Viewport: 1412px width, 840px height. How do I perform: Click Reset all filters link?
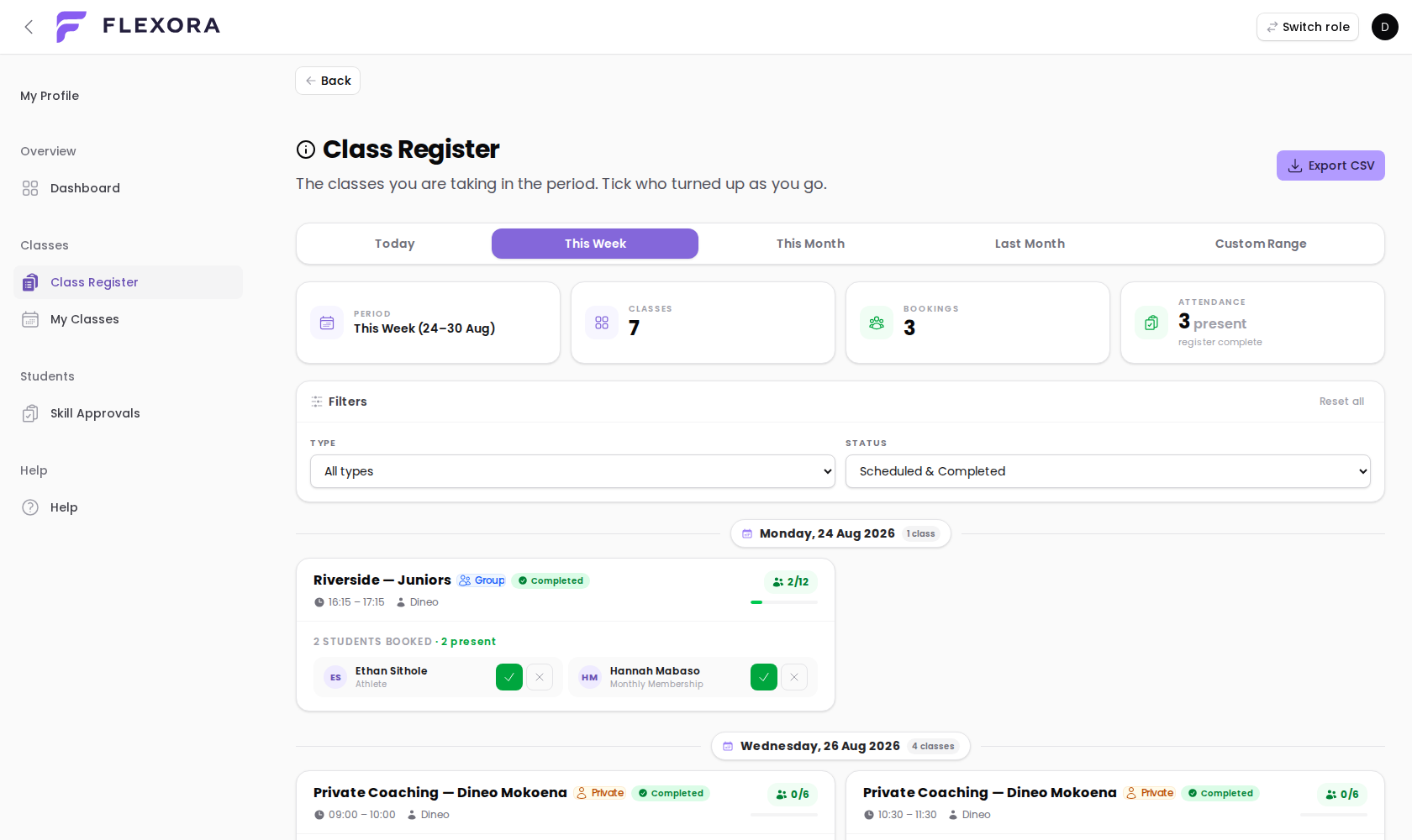[x=1341, y=402]
